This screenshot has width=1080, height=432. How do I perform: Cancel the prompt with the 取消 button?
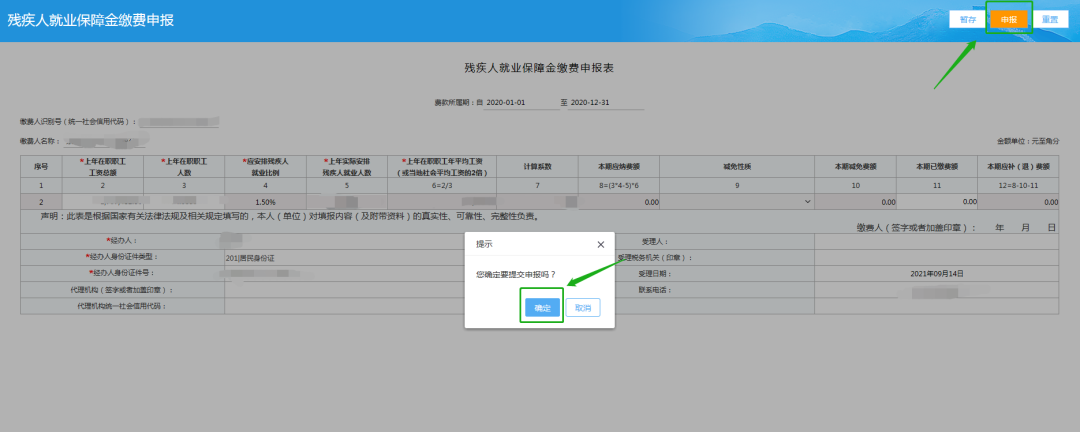(583, 308)
